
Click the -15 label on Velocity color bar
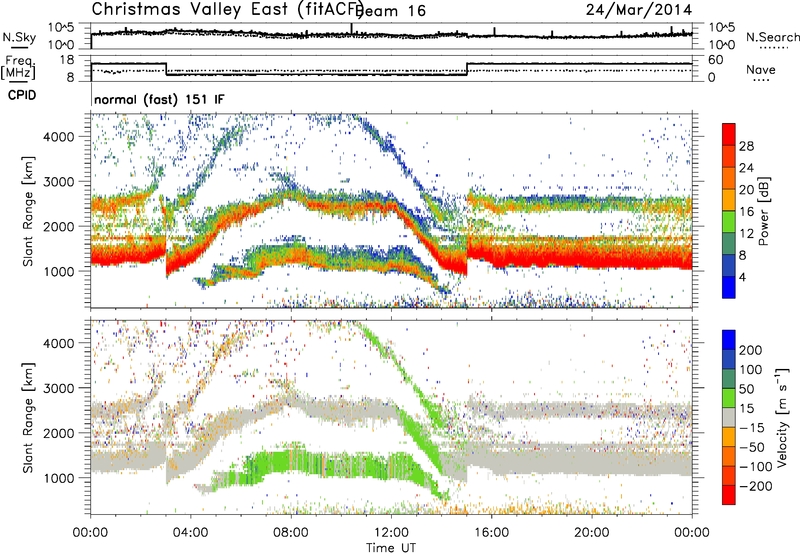pos(752,427)
